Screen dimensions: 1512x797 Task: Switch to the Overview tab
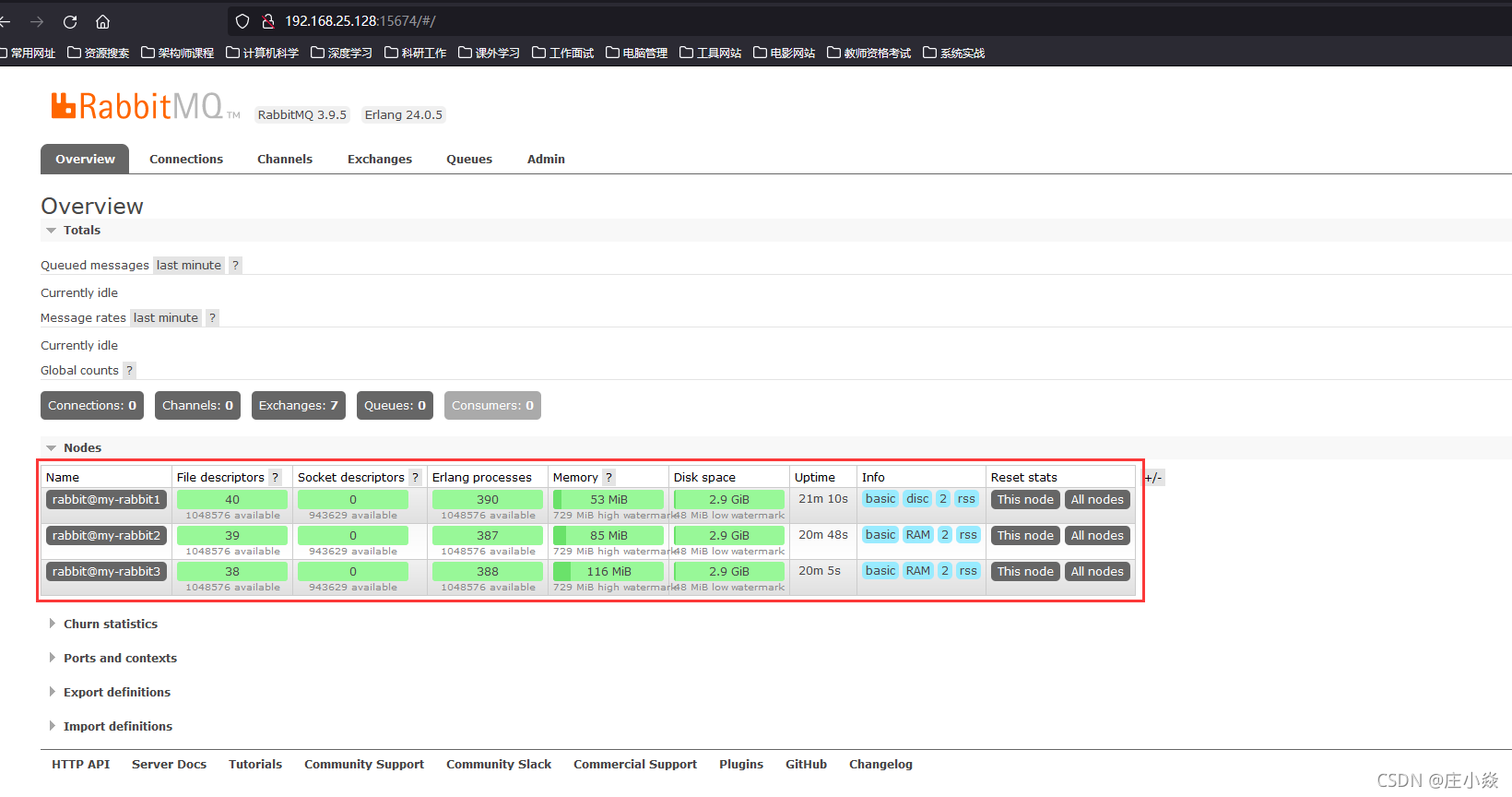pos(85,160)
